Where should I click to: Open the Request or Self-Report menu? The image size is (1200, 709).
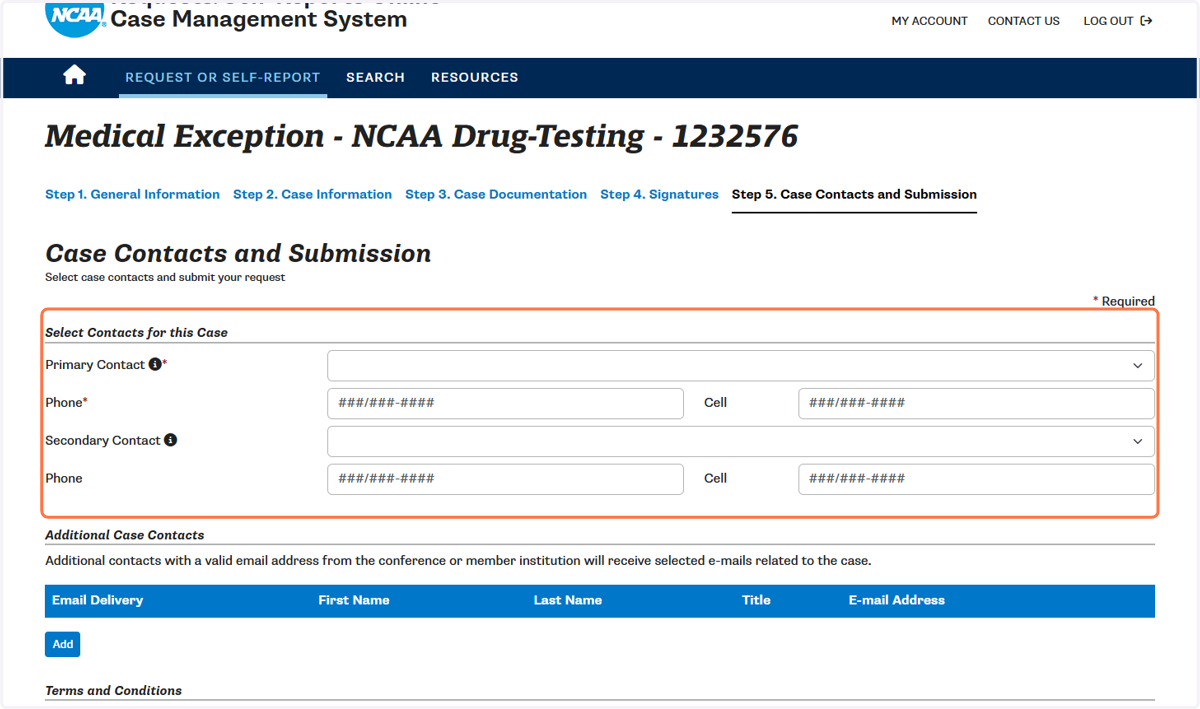223,77
